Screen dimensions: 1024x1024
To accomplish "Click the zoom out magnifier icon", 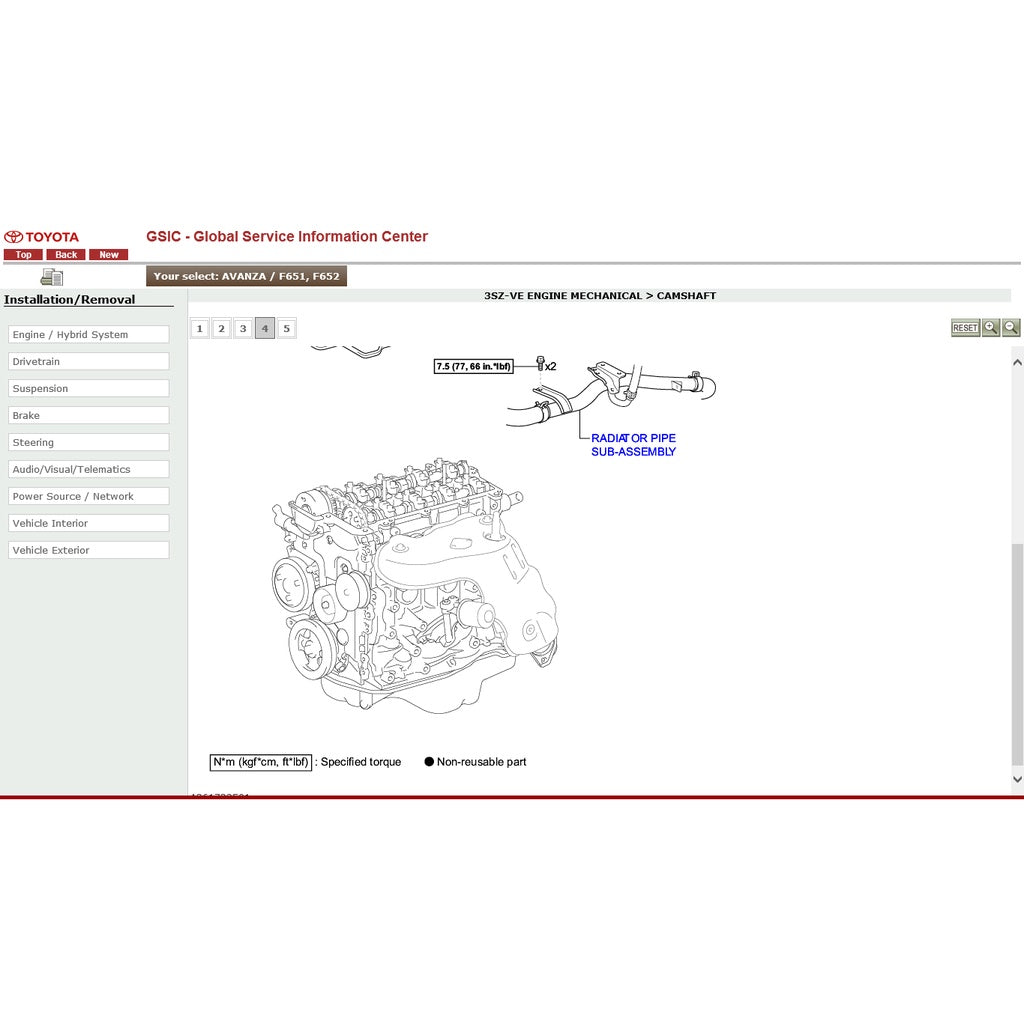I will [x=1010, y=327].
